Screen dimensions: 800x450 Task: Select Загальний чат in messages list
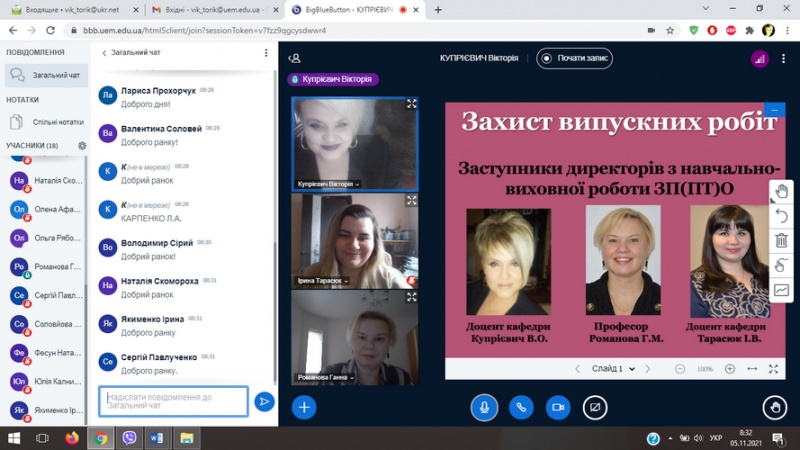pos(46,75)
